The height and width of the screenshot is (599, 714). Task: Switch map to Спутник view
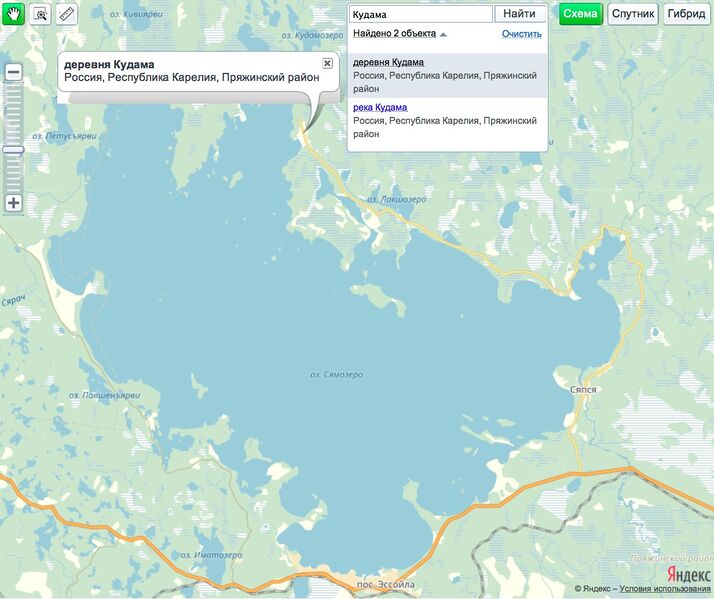[633, 14]
